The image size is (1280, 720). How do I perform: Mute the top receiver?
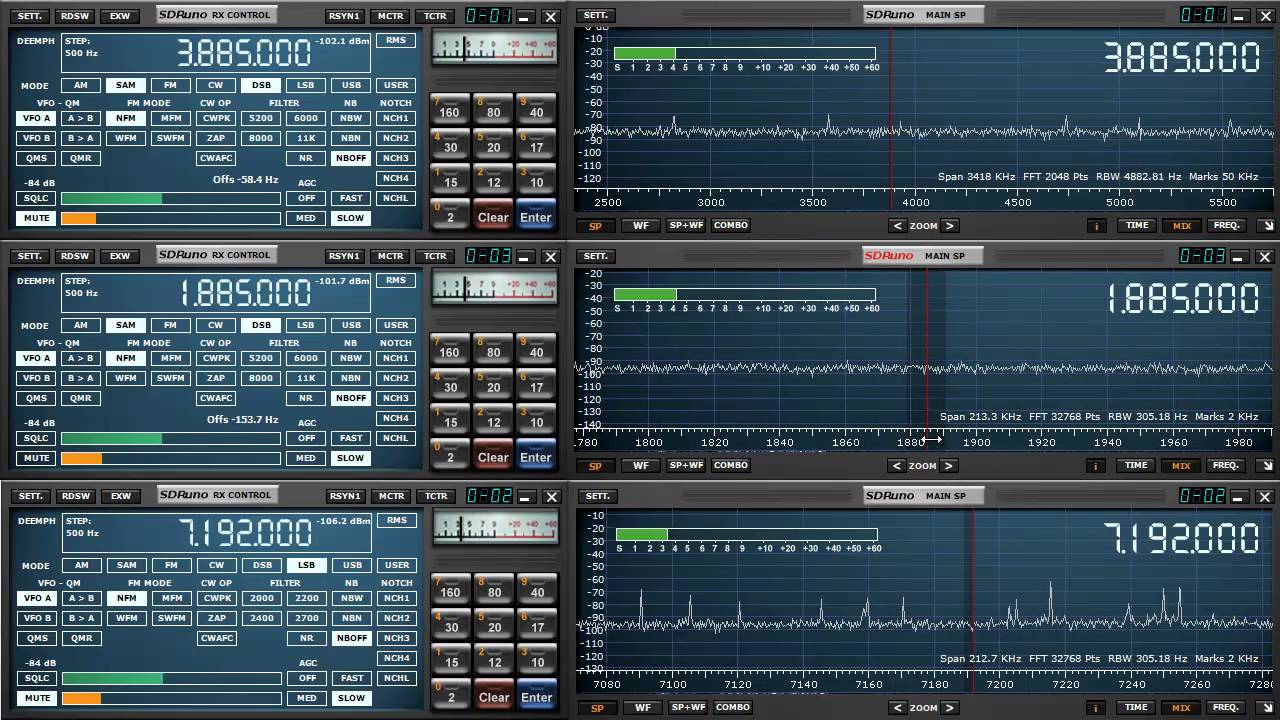pos(36,218)
